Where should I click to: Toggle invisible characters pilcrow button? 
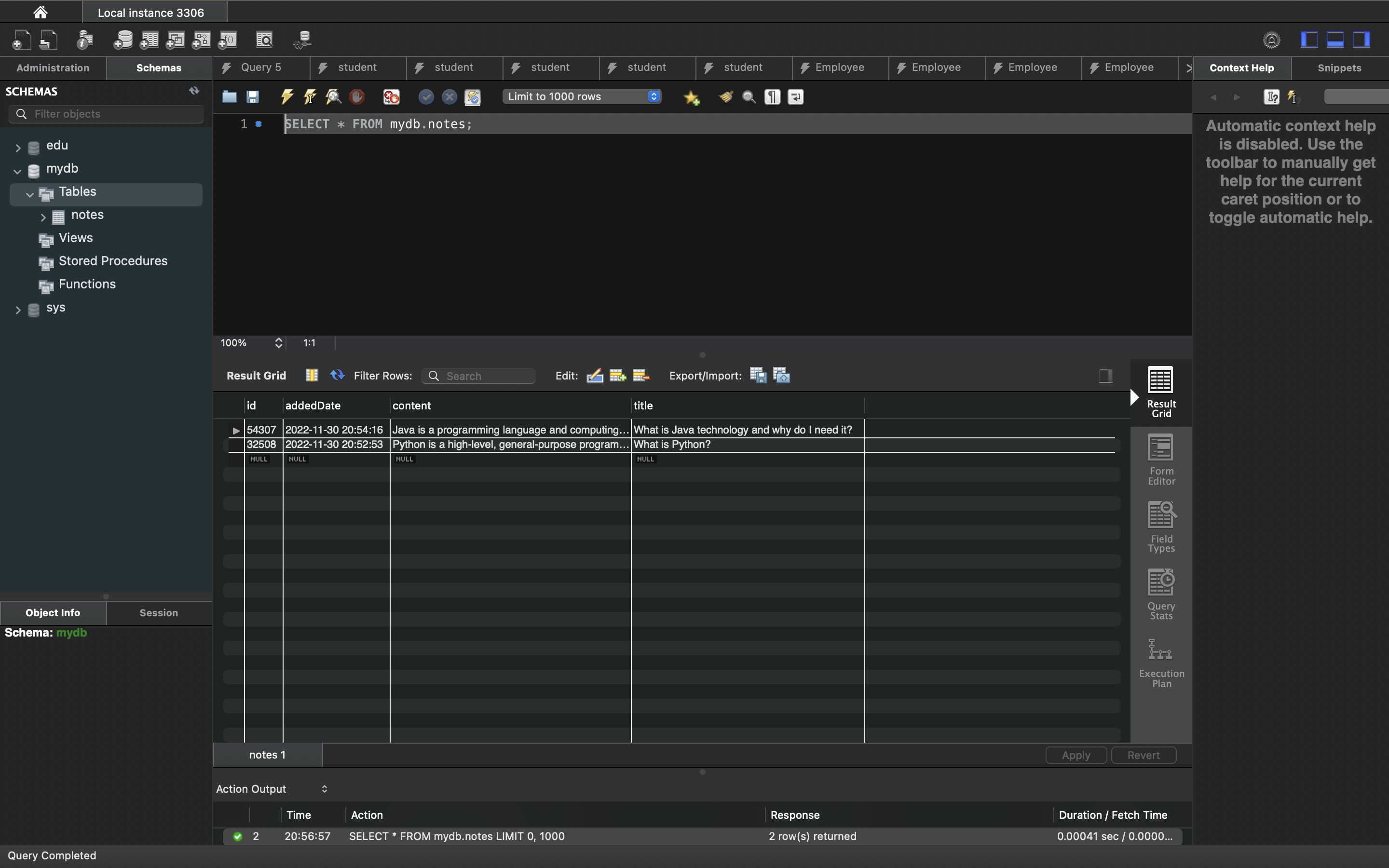[773, 97]
